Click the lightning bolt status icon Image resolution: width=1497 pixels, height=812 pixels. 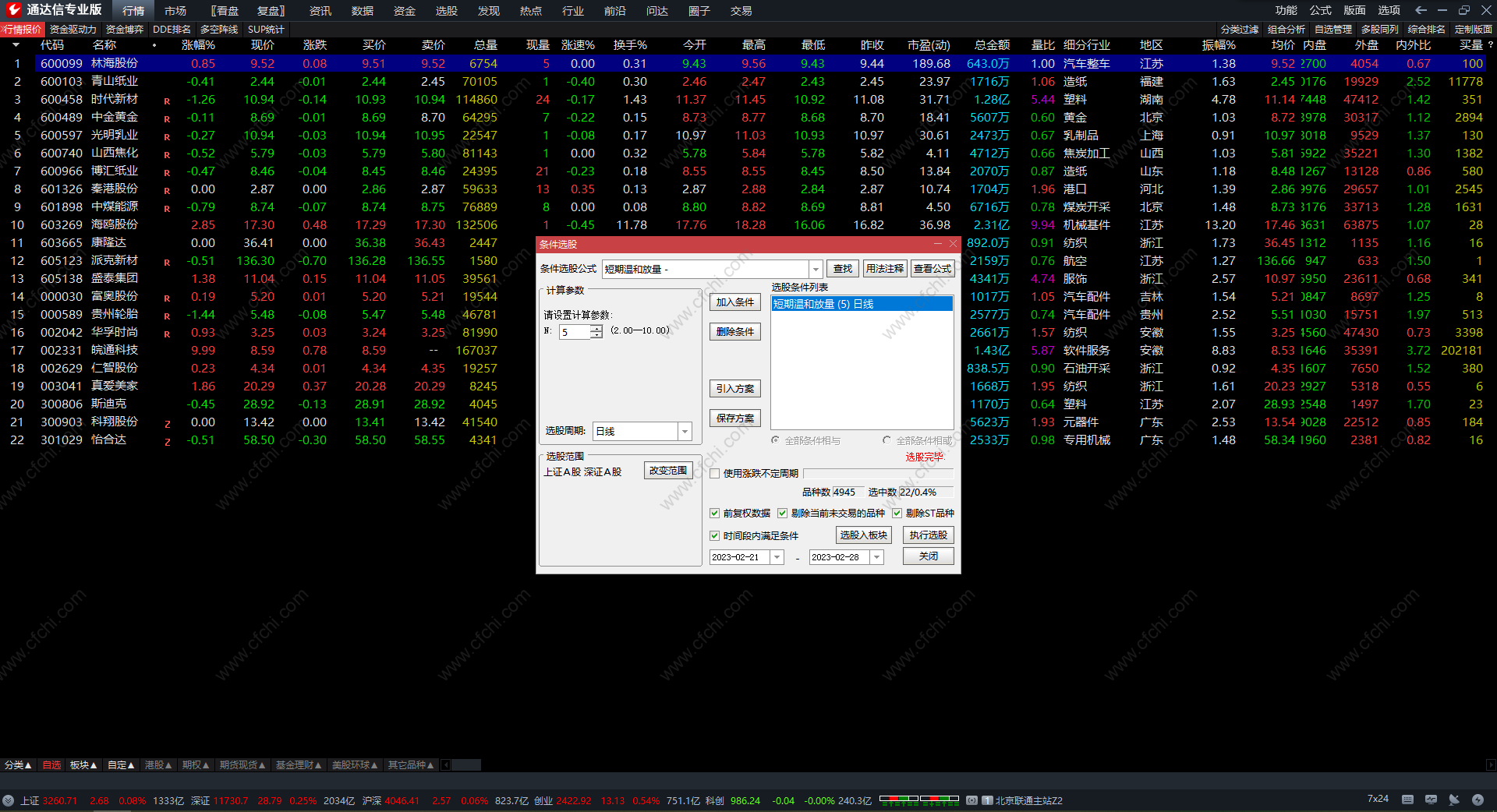tap(1478, 800)
